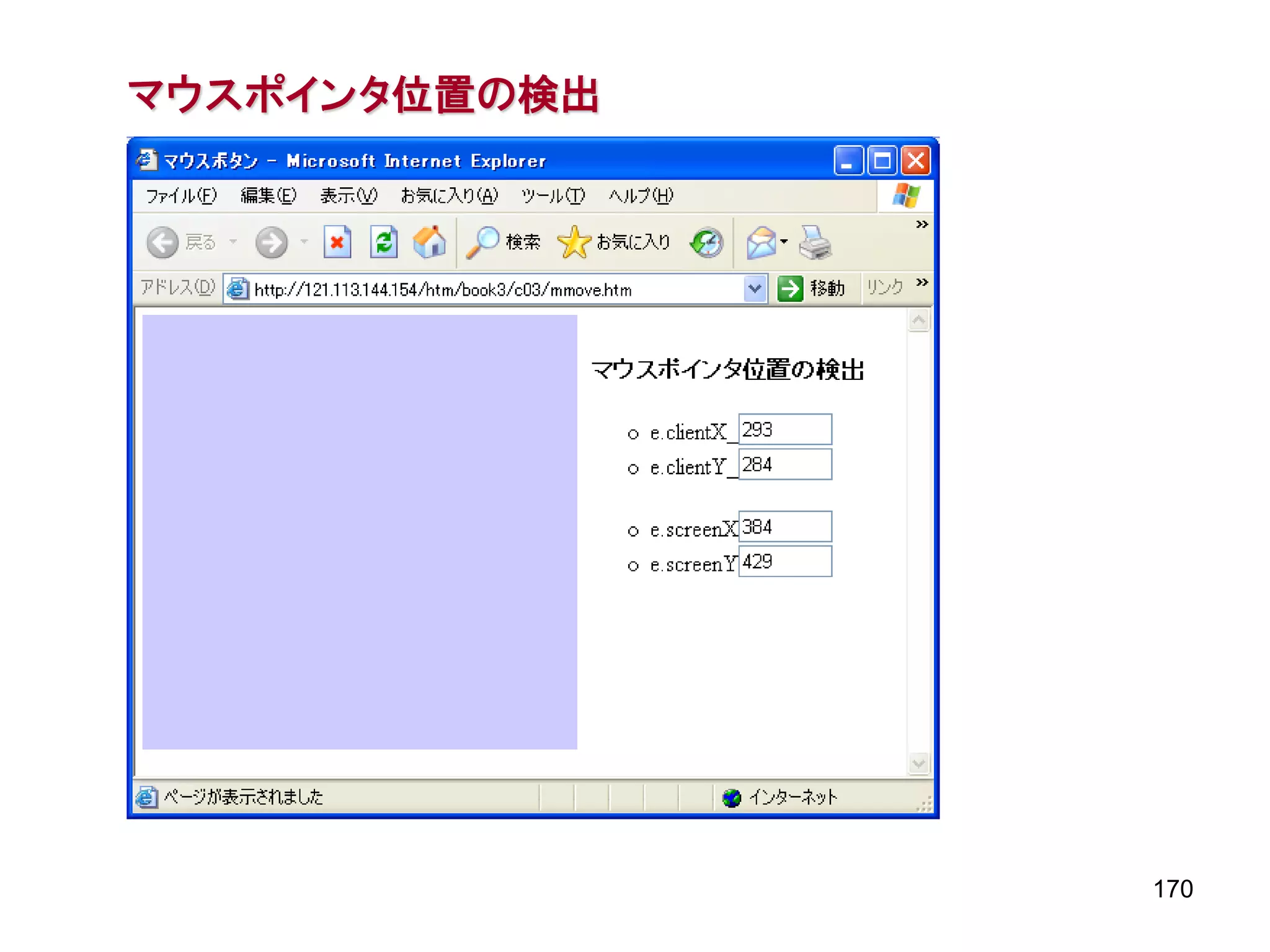Click the e.screenX value field
The height and width of the screenshot is (952, 1270).
pos(785,527)
